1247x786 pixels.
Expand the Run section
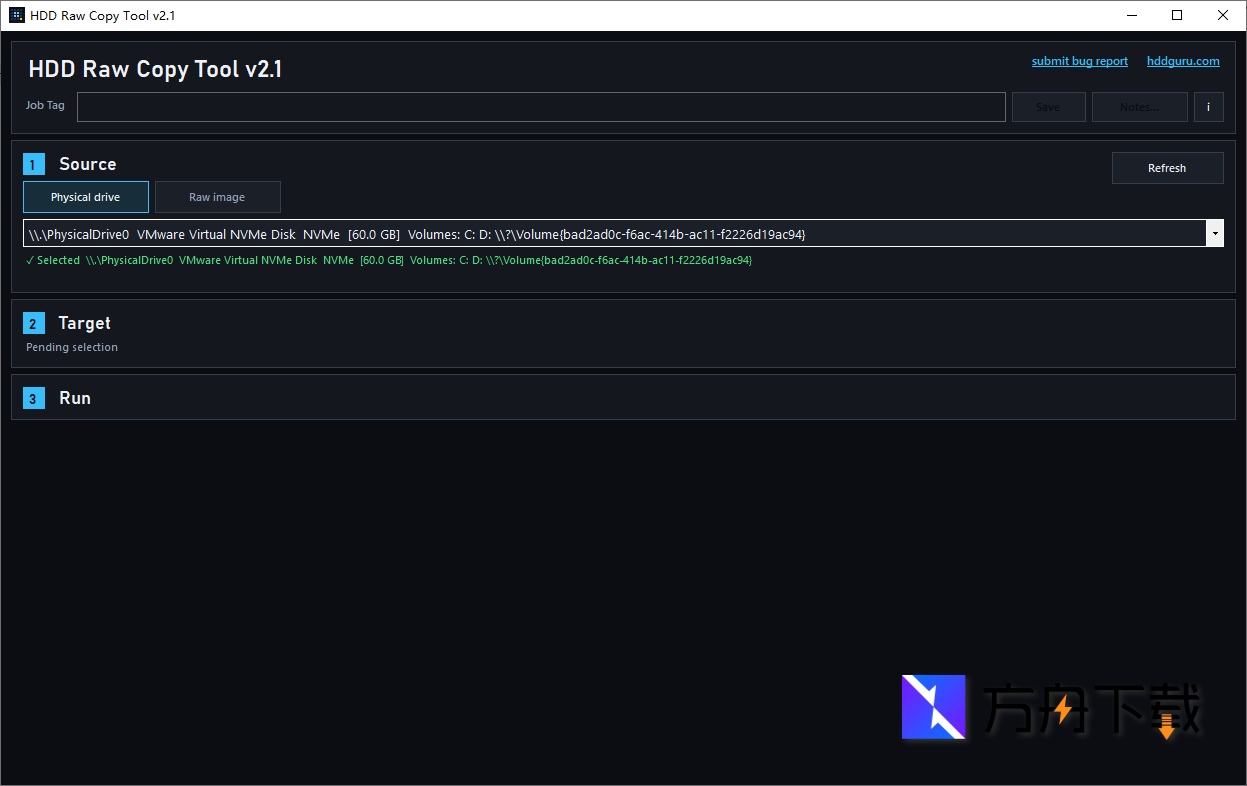pos(75,398)
